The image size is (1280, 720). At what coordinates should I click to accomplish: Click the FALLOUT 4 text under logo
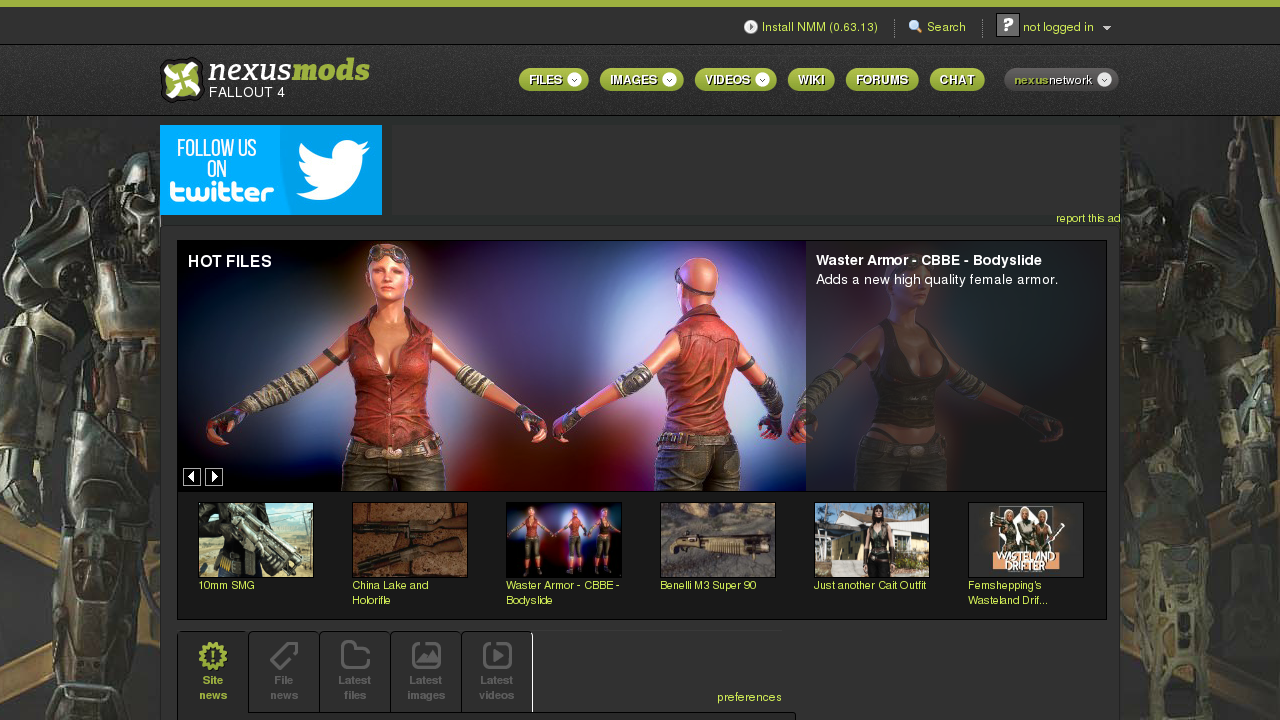[x=247, y=92]
